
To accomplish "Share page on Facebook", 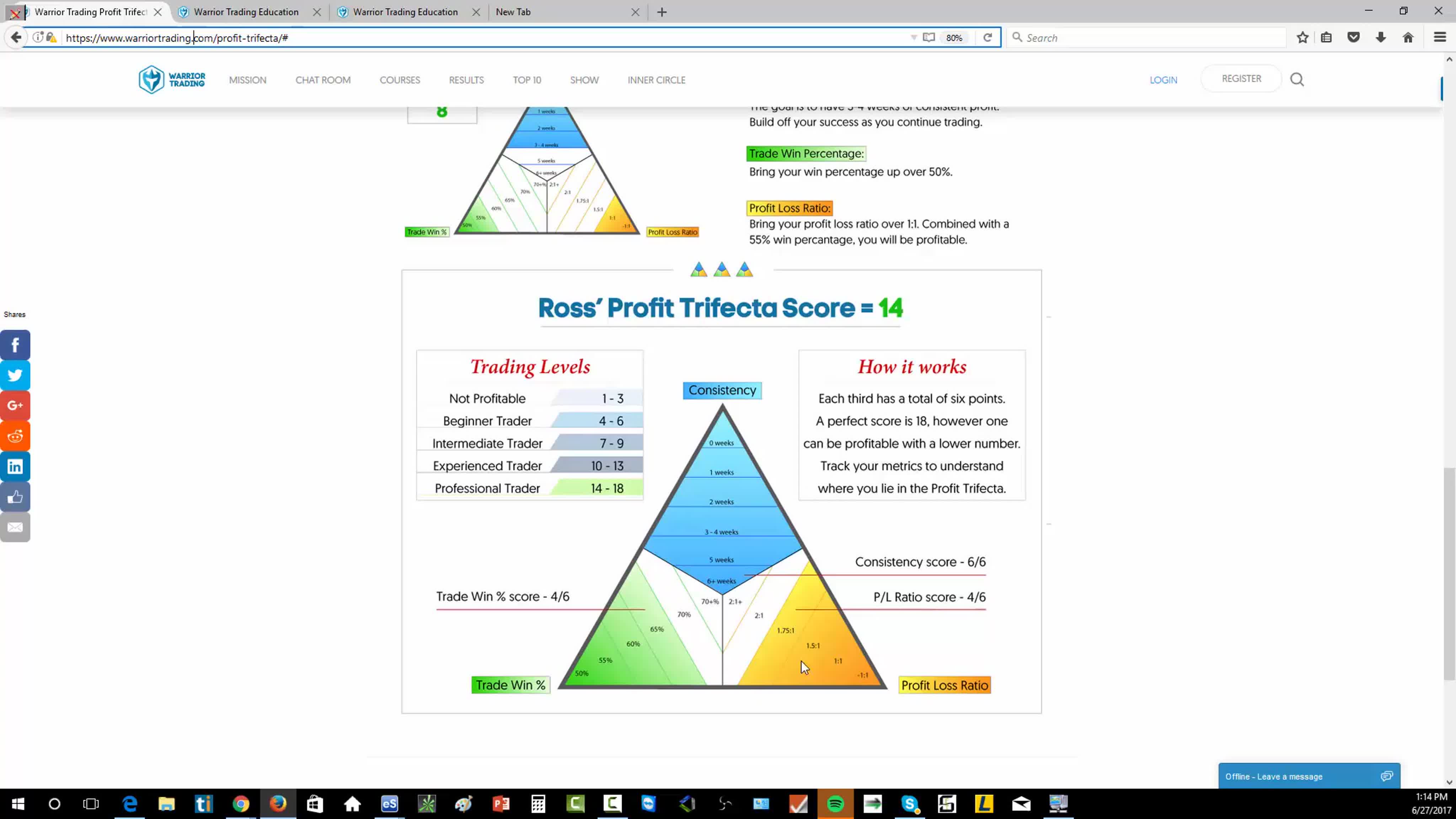I will pos(15,345).
